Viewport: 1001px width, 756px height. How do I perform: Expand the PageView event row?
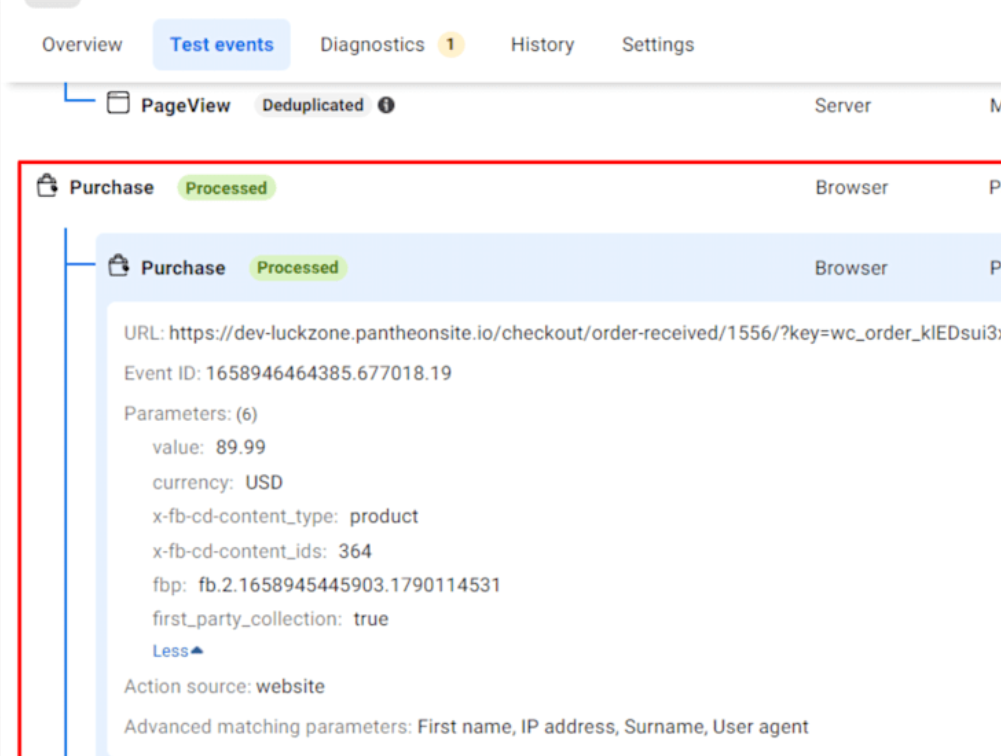click(185, 105)
